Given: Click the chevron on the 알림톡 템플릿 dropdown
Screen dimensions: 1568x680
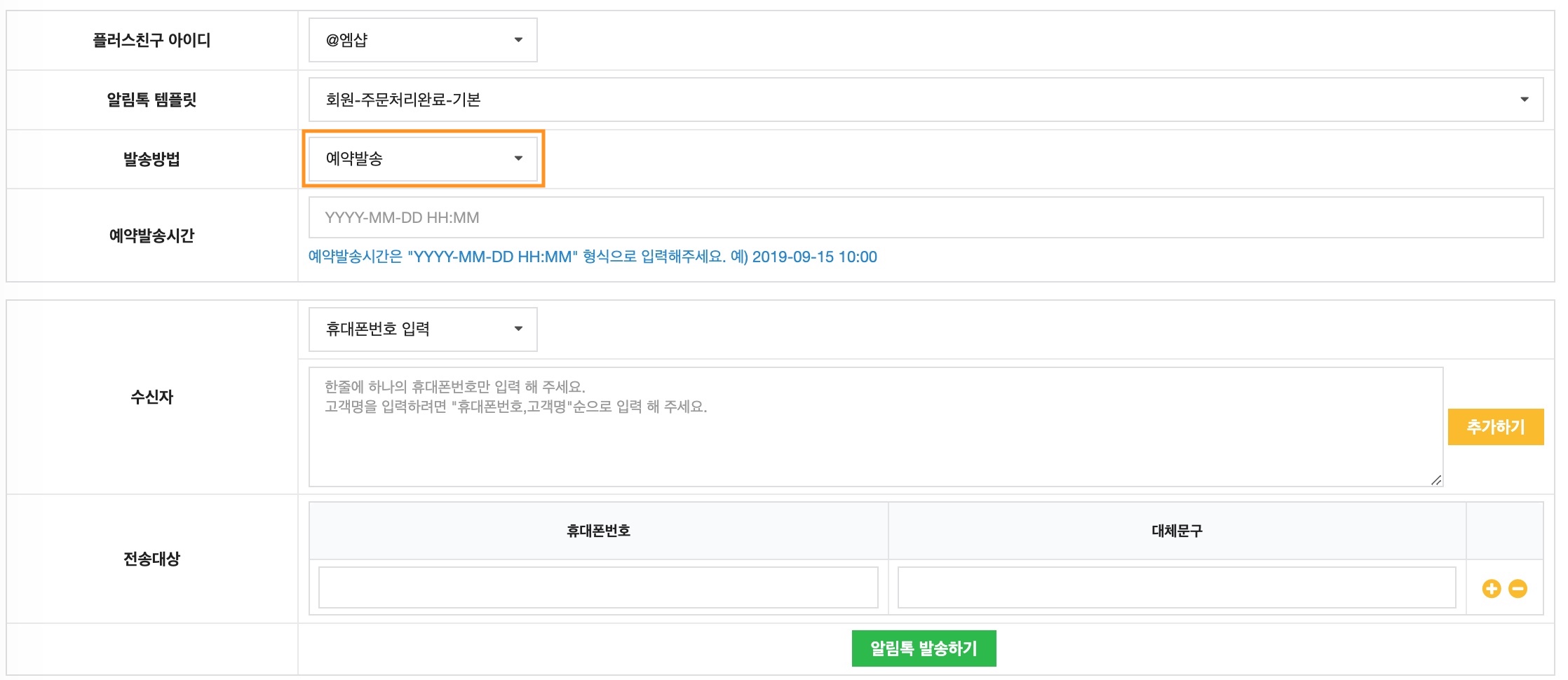Looking at the screenshot, I should click(1526, 100).
